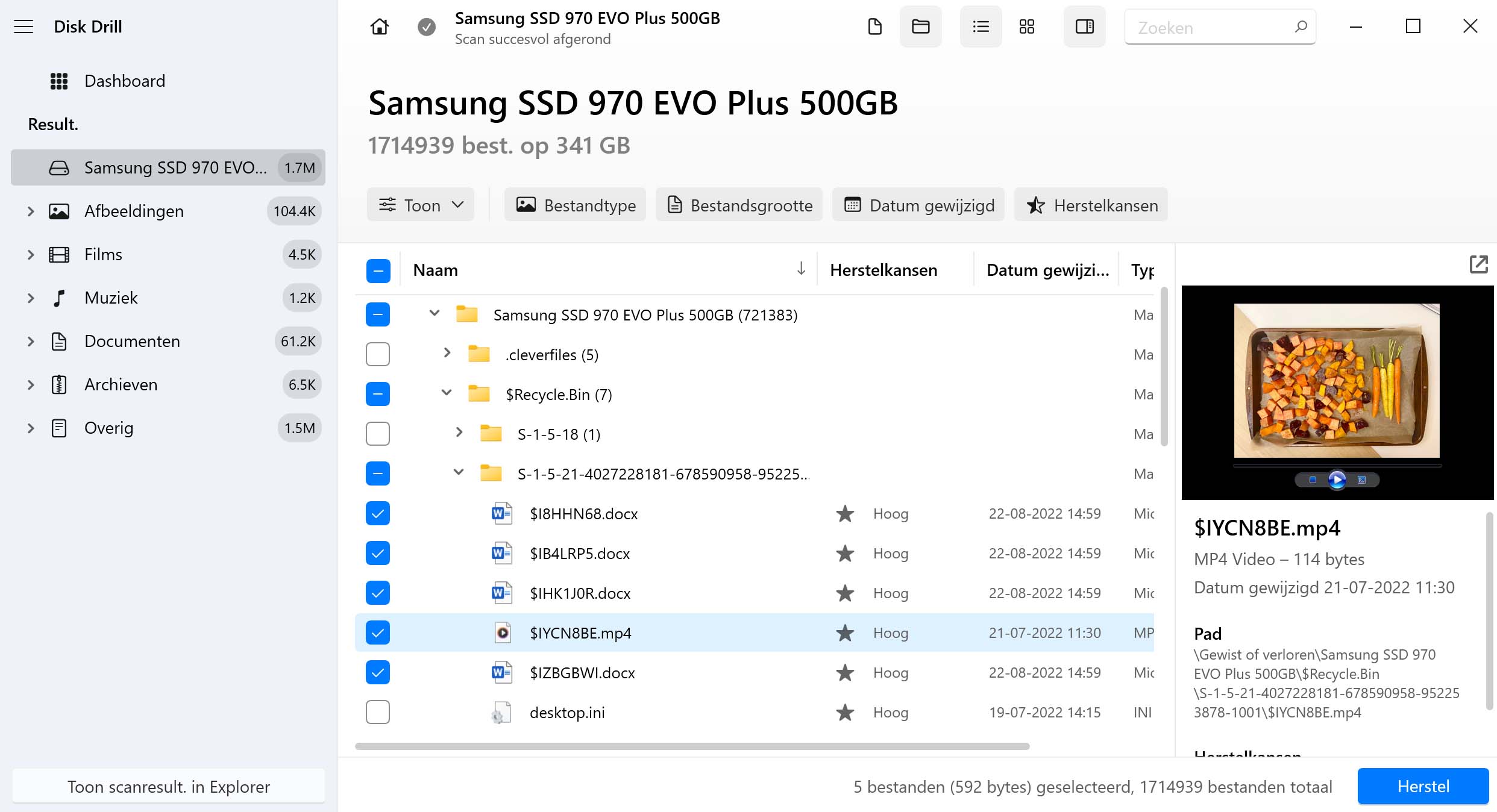The image size is (1497, 812).
Task: Filter by Bestandtype
Action: (x=575, y=205)
